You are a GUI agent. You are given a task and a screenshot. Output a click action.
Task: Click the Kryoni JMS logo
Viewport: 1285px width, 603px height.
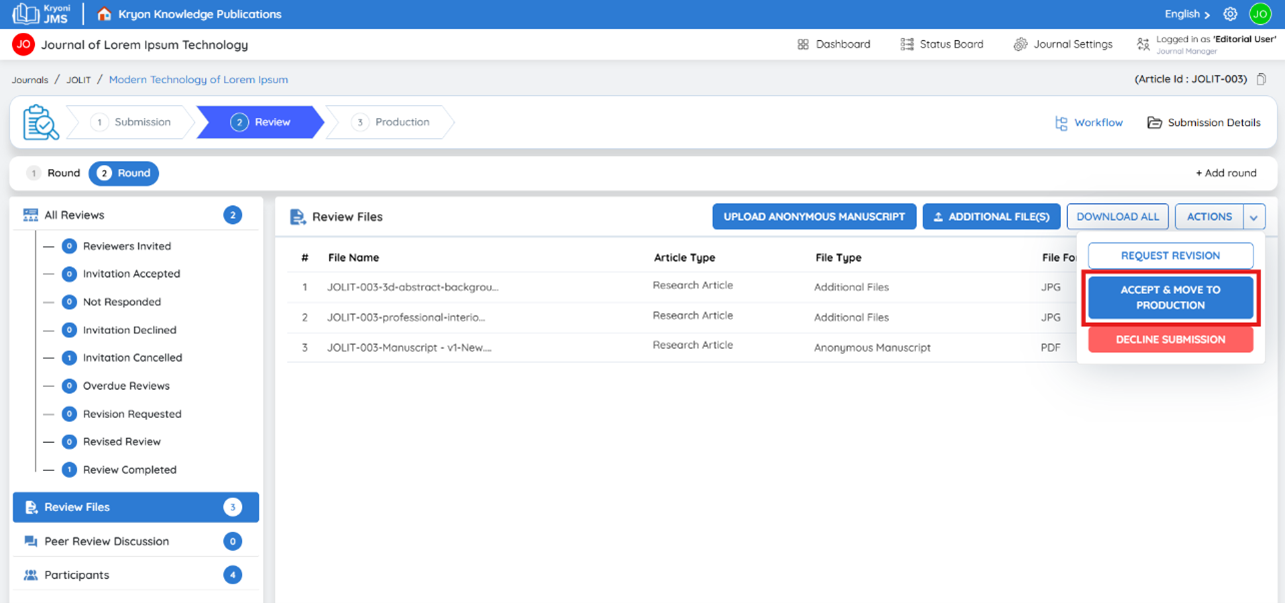[x=41, y=14]
